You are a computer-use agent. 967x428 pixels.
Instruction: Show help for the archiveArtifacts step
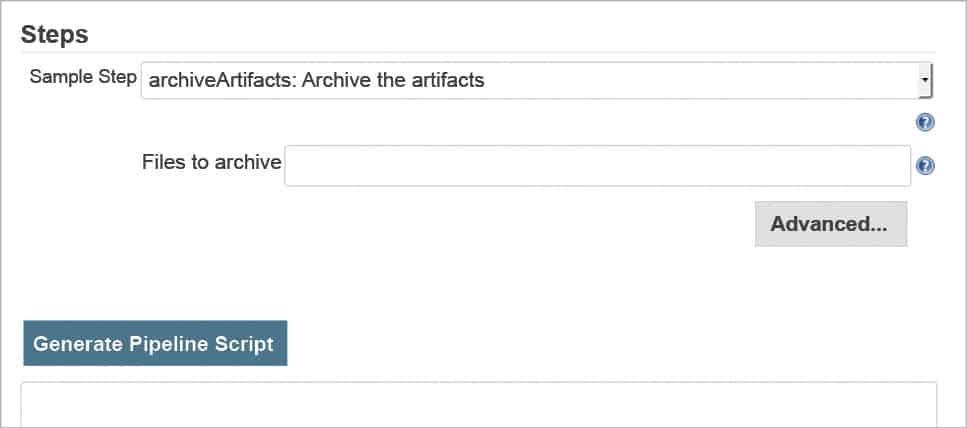[925, 123]
